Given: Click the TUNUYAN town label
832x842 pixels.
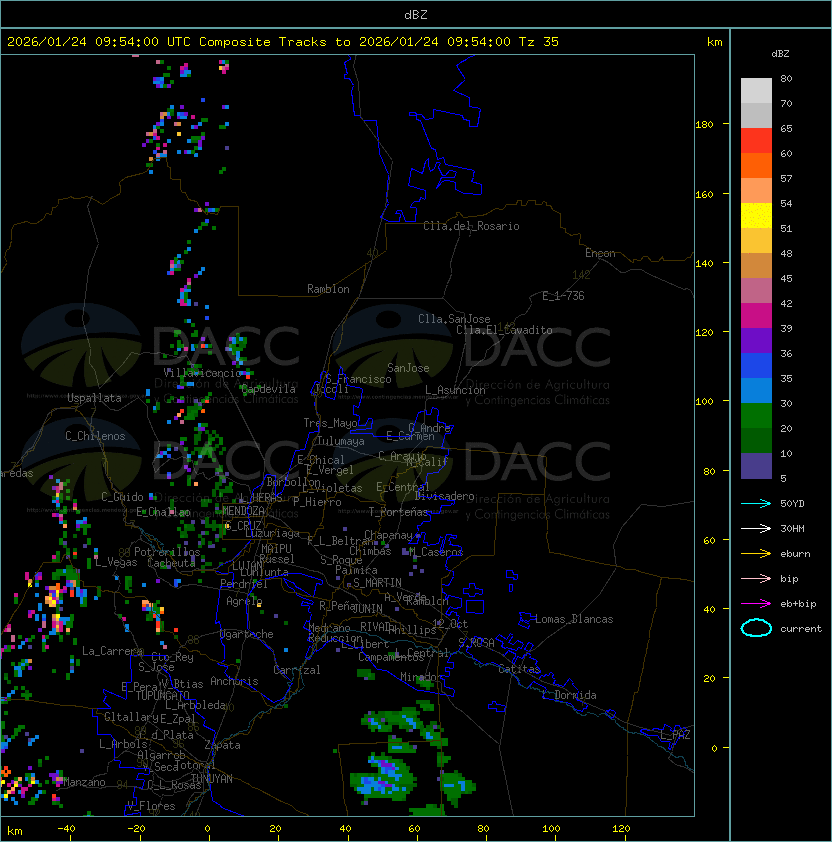Looking at the screenshot, I should tap(211, 778).
